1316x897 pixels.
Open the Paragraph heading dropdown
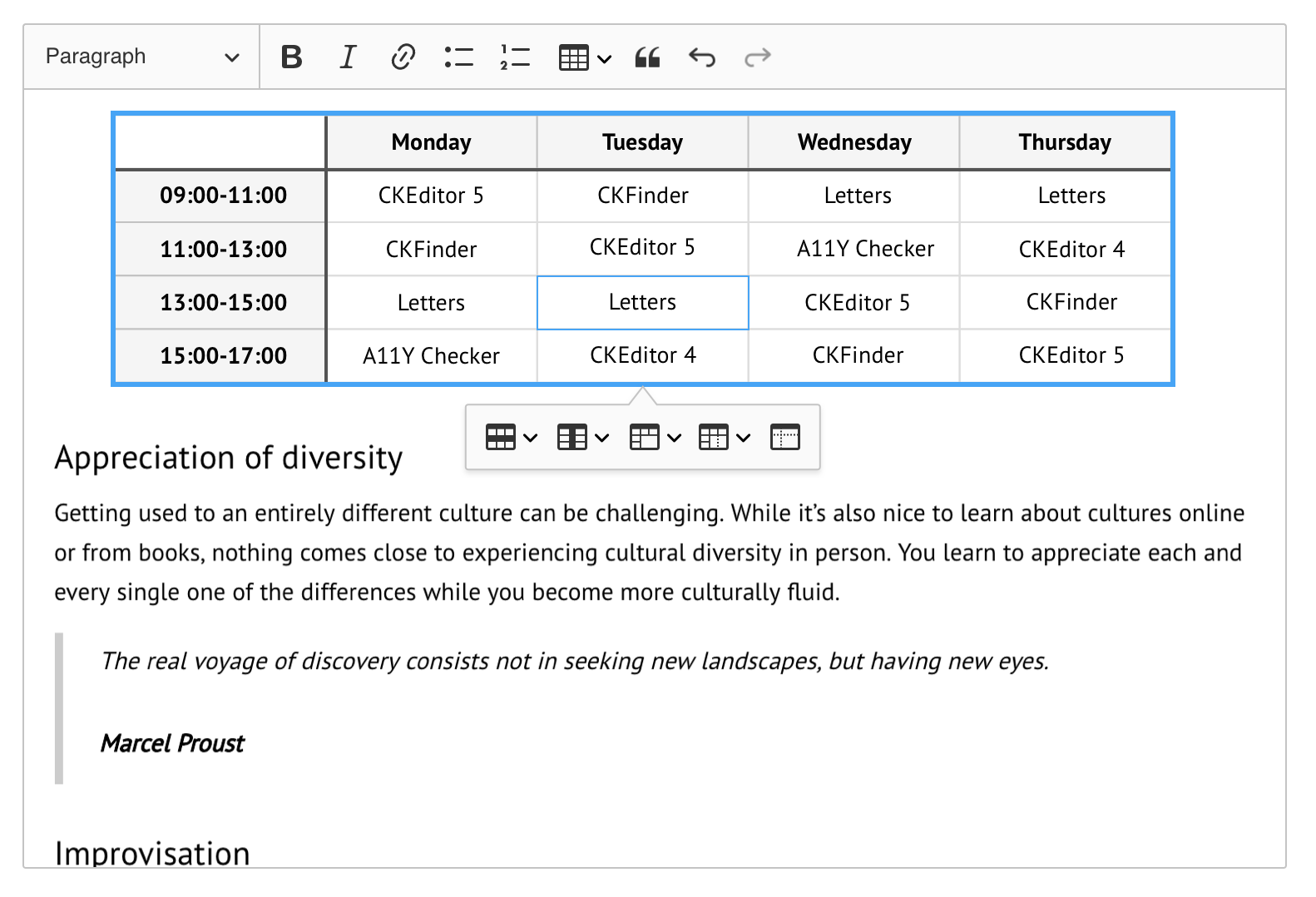click(142, 57)
